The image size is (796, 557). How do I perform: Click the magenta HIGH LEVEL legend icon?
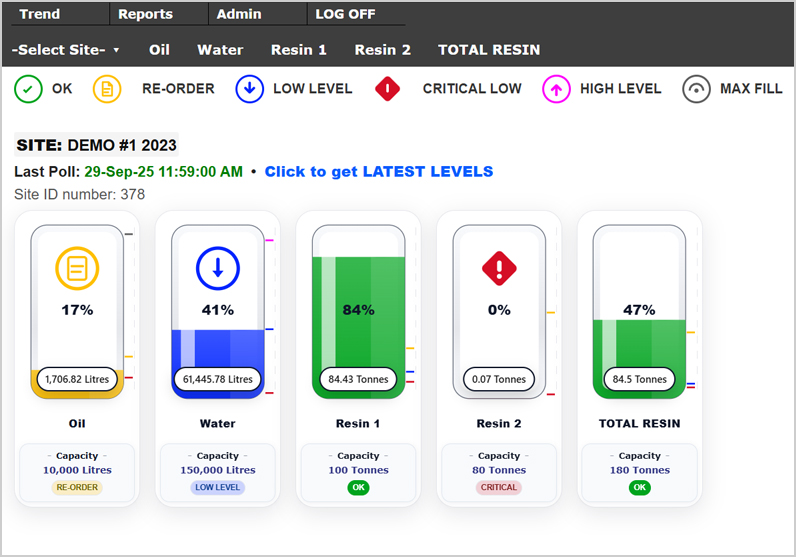556,89
